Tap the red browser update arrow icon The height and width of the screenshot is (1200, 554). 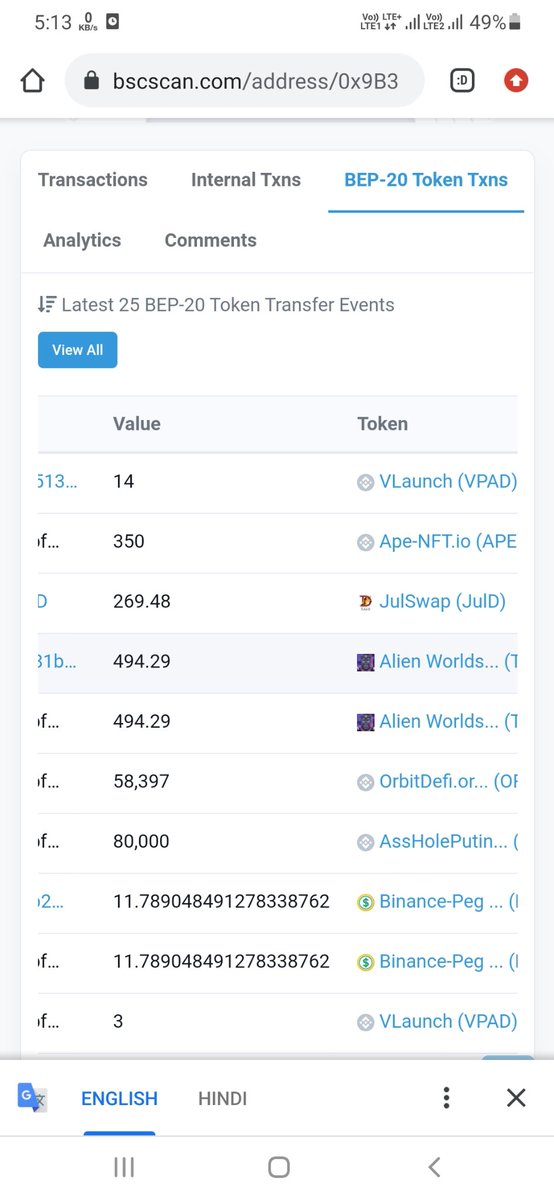516,81
